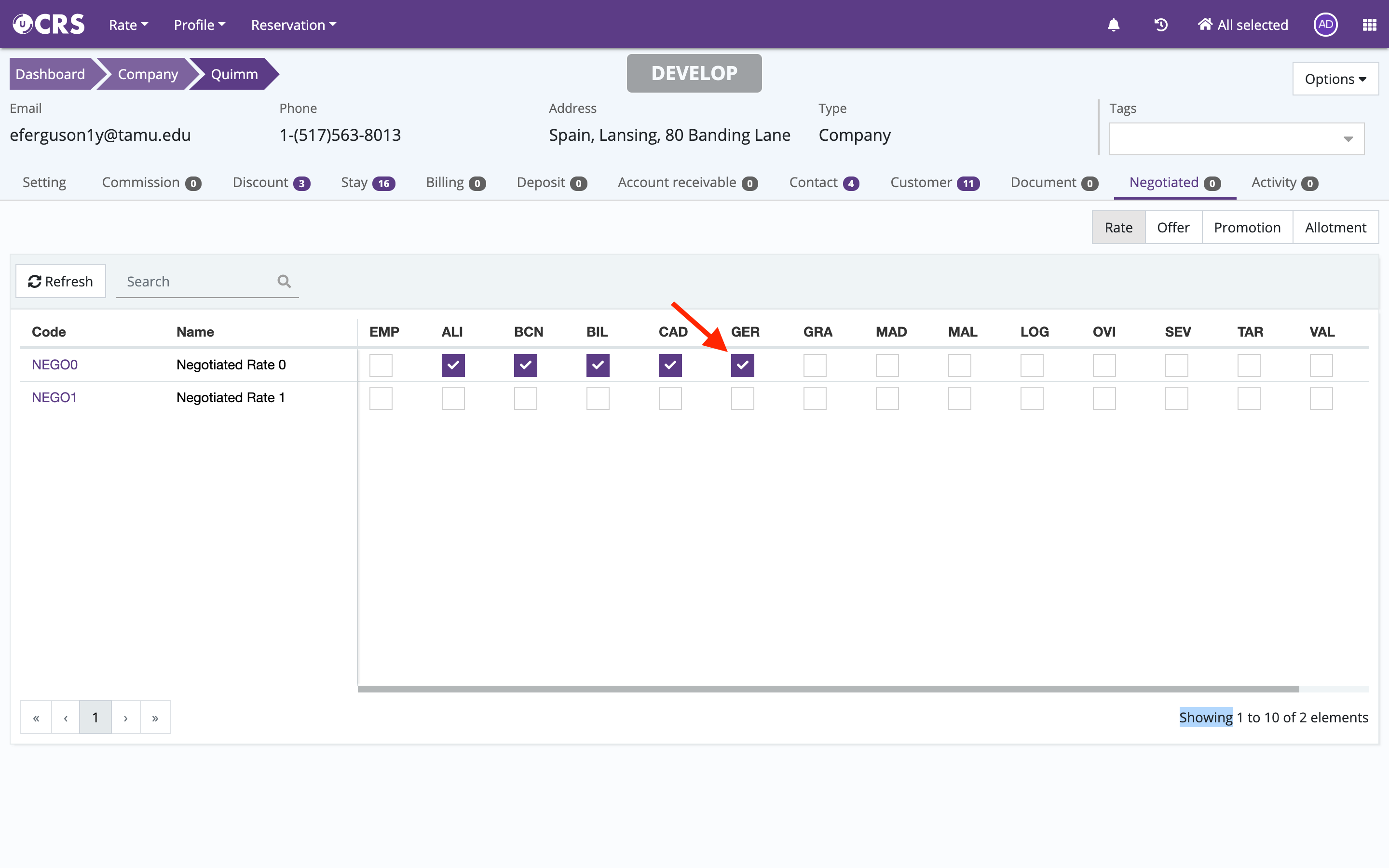Screen dimensions: 1389x868
Task: Open the notifications bell icon
Action: pyautogui.click(x=1114, y=25)
